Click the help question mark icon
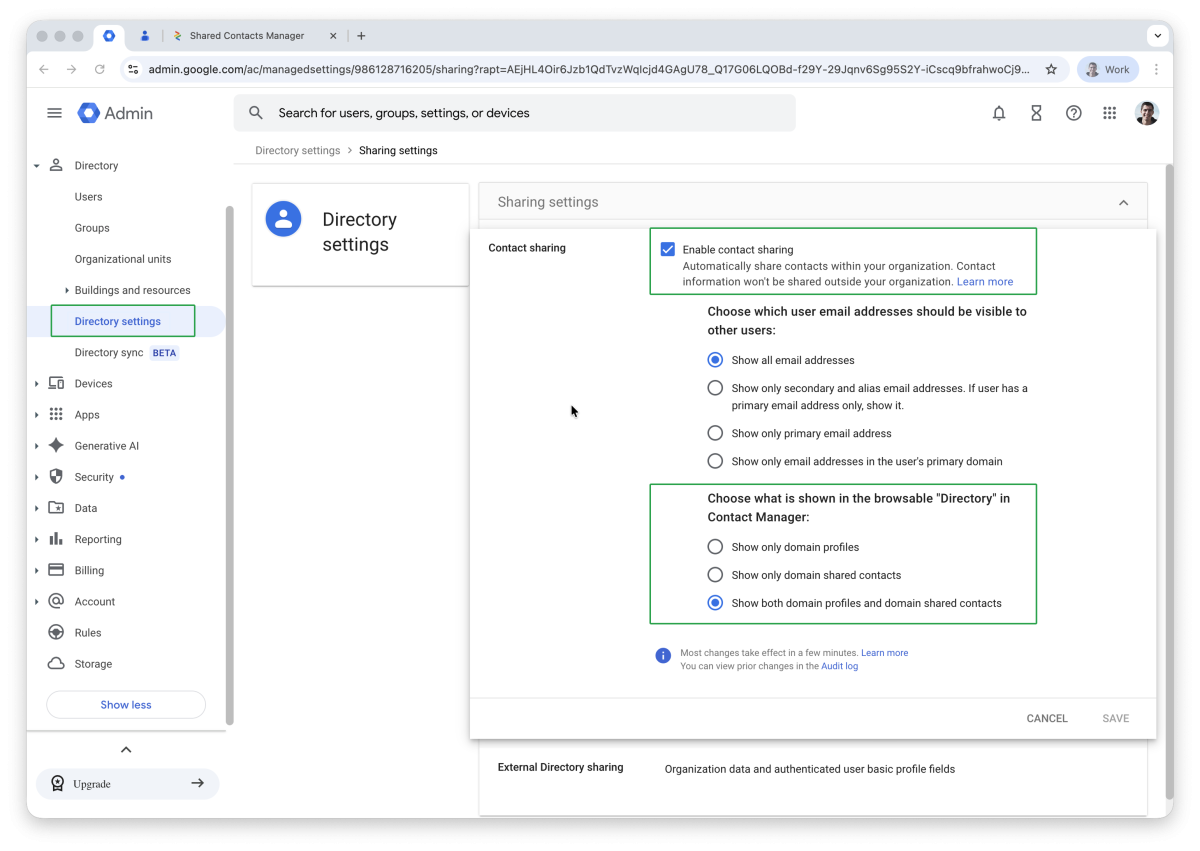The height and width of the screenshot is (851, 1200). pyautogui.click(x=1073, y=113)
